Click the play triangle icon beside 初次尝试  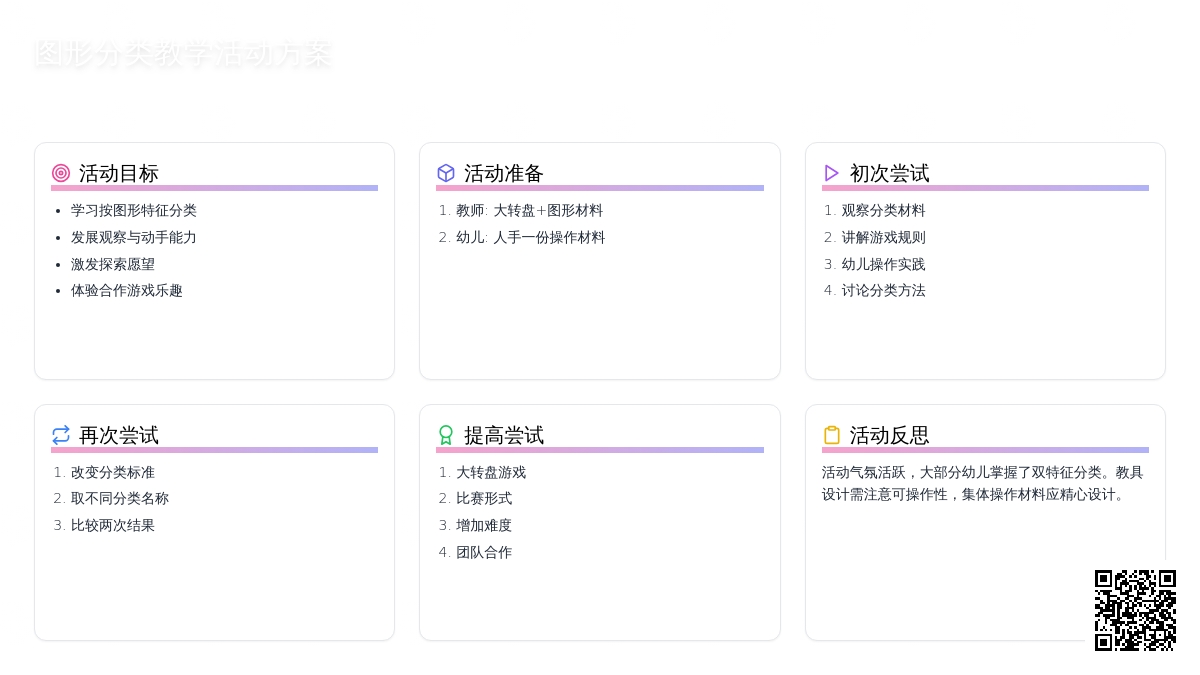pyautogui.click(x=832, y=173)
